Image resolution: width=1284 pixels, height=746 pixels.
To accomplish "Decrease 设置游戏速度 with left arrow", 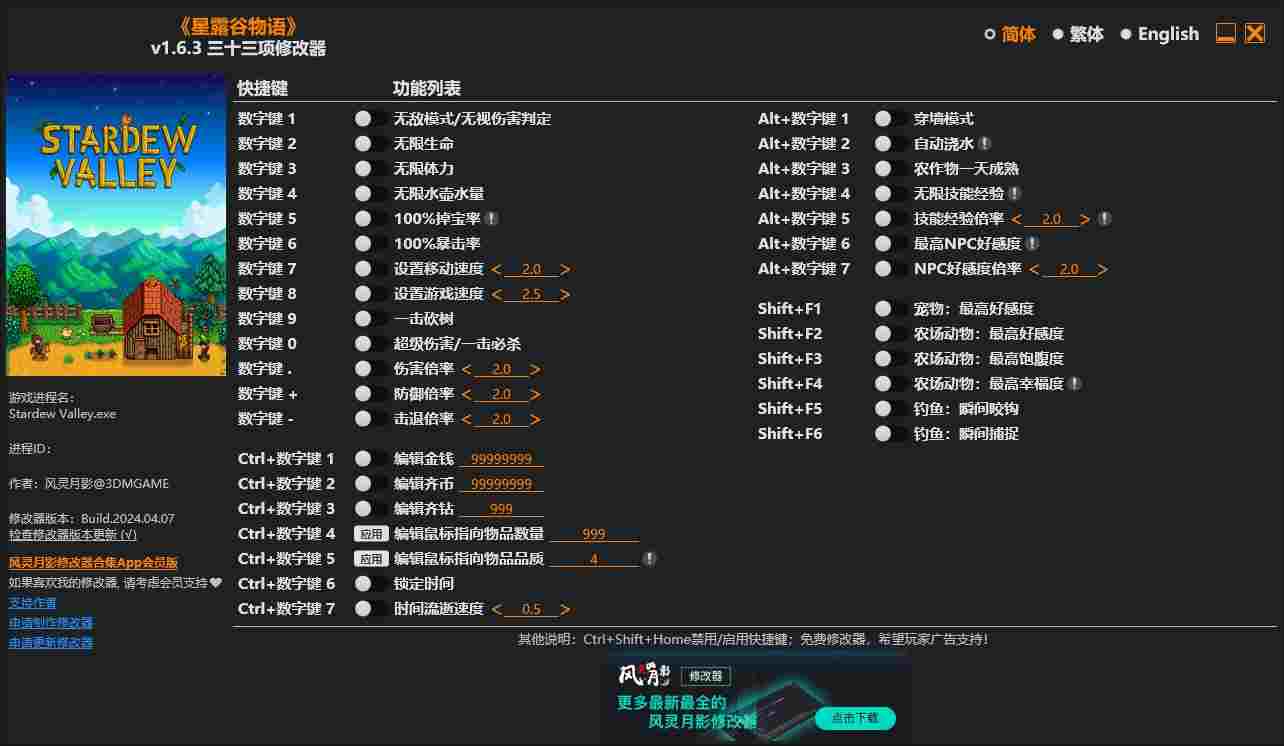I will (x=496, y=294).
